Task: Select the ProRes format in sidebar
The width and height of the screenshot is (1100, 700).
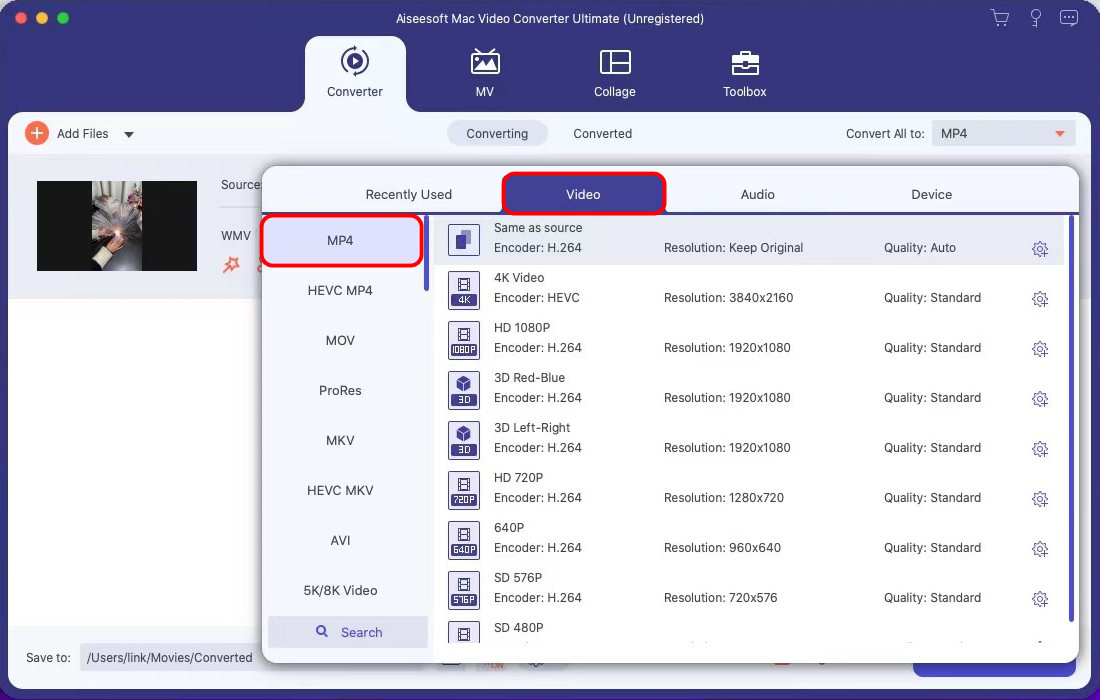Action: 340,390
